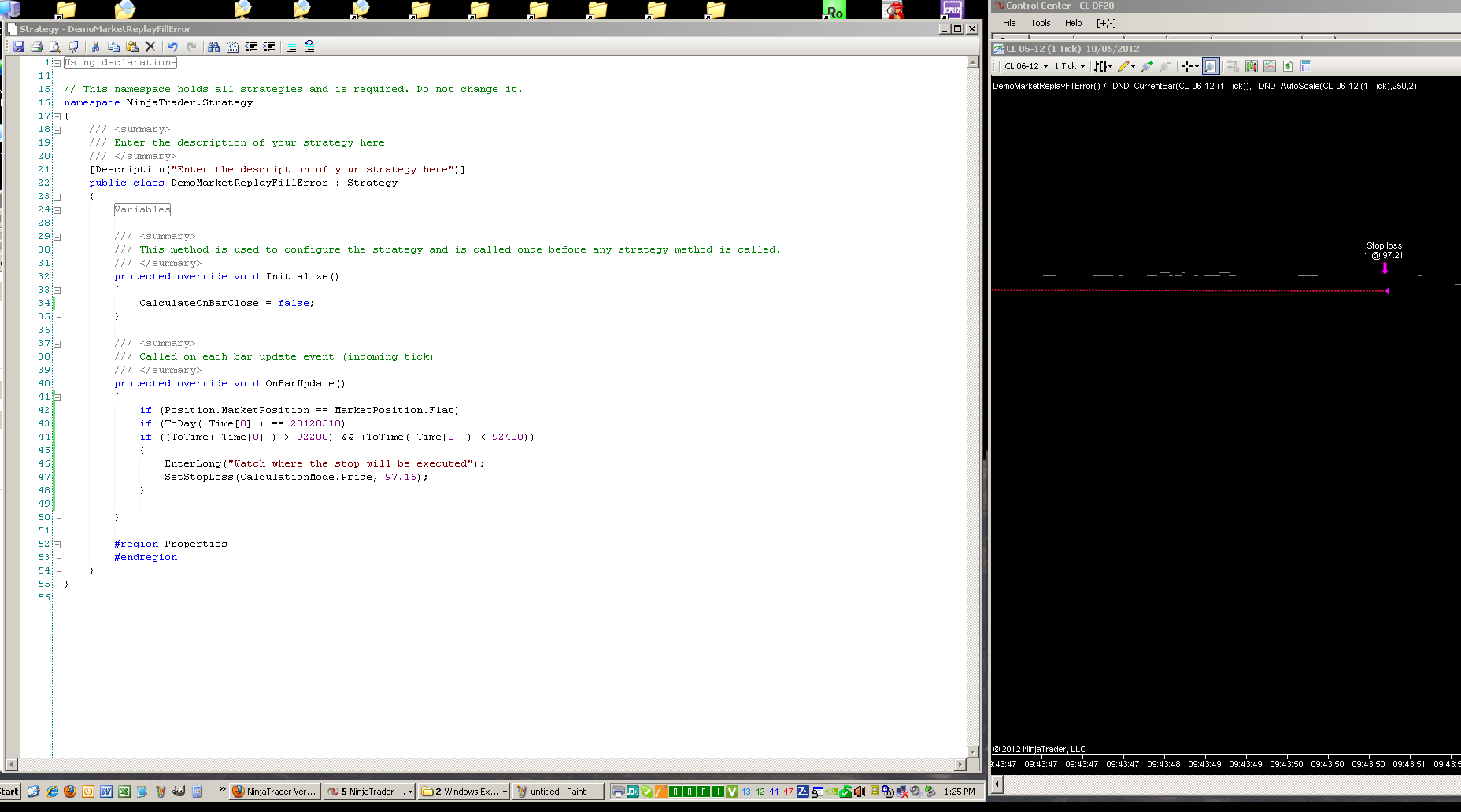
Task: Expand the hidden quick launch chevron
Action: point(222,789)
